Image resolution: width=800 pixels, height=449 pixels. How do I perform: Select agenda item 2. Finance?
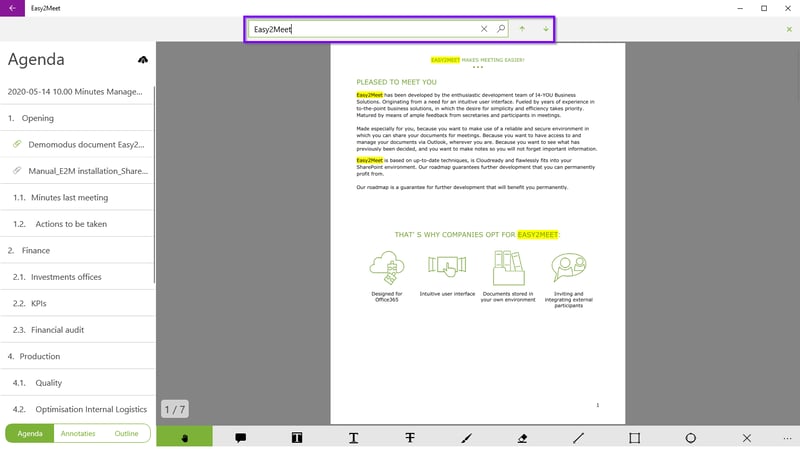pyautogui.click(x=77, y=251)
